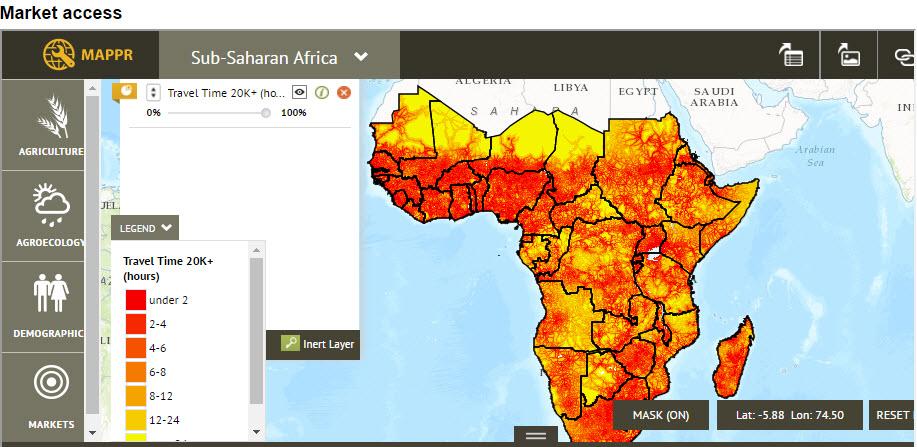Screen dimensions: 917x447
Task: Click the share link chain icon
Action: point(901,56)
